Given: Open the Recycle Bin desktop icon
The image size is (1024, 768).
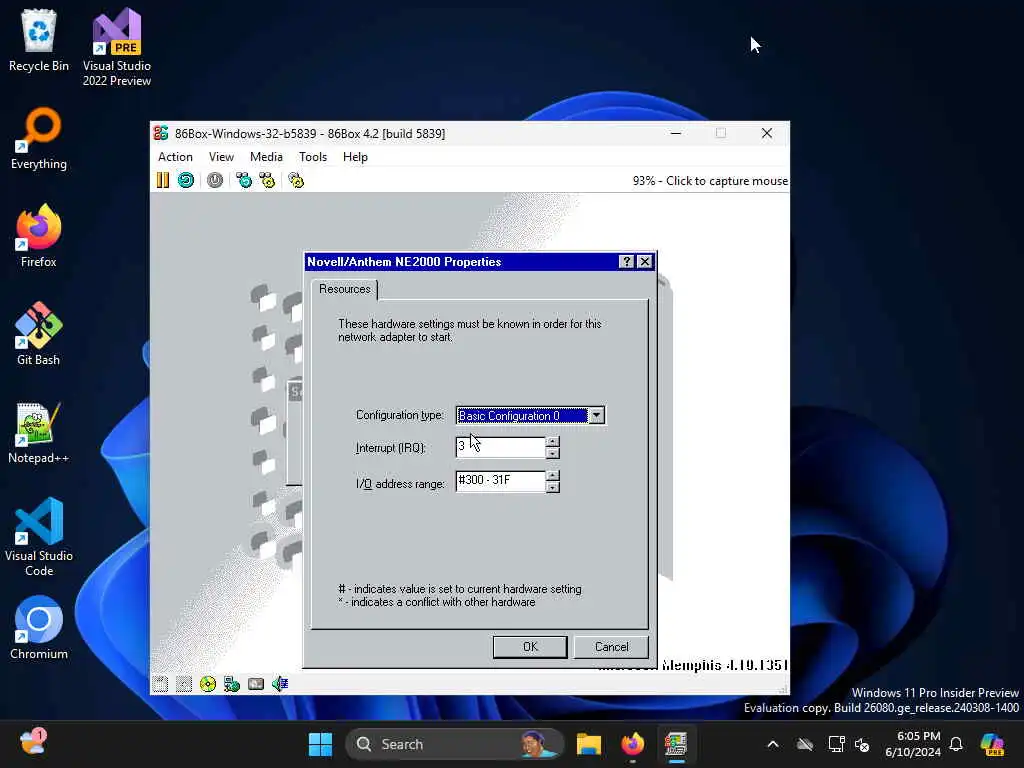Looking at the screenshot, I should click(x=39, y=40).
